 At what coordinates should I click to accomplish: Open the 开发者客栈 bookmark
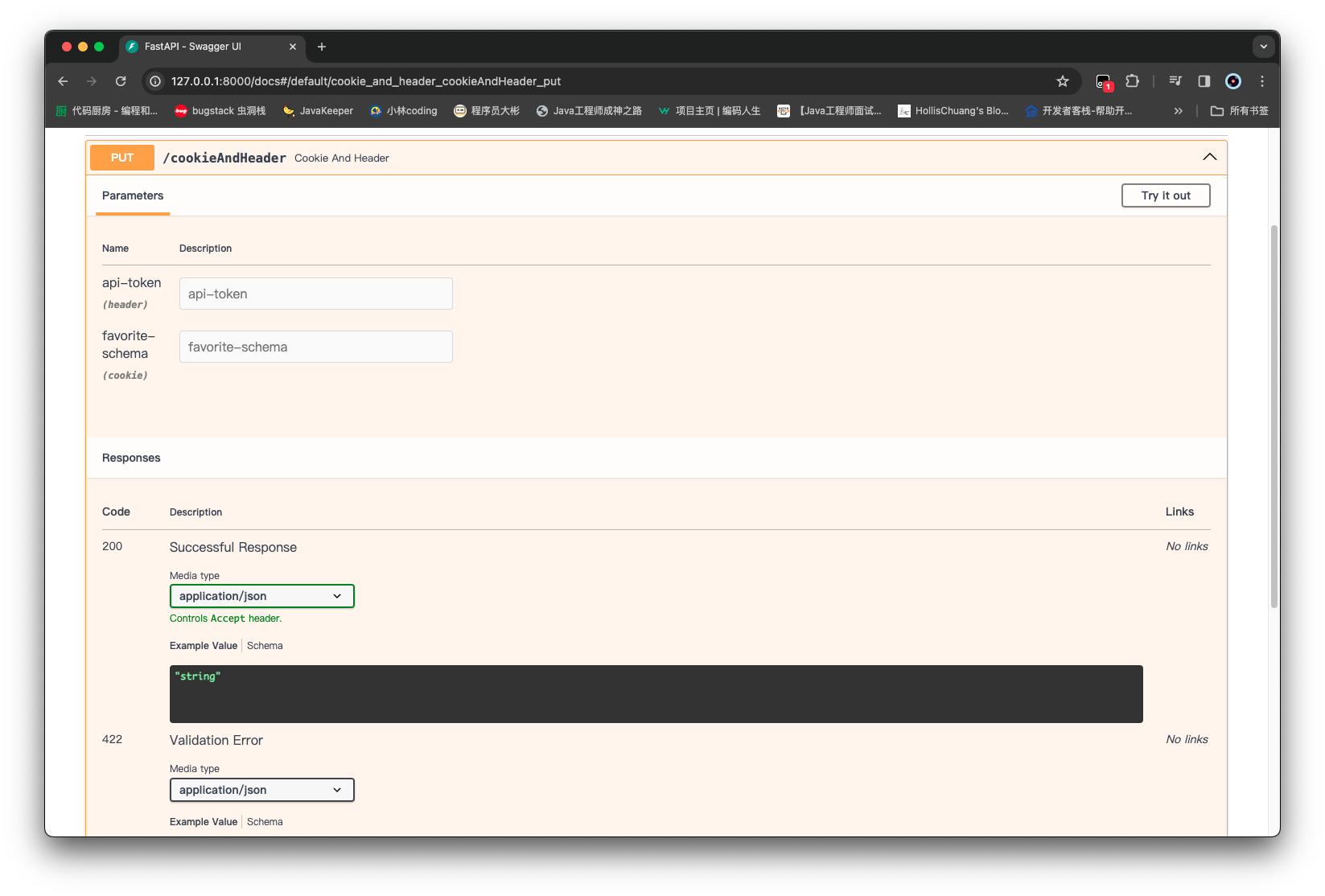tap(1079, 111)
